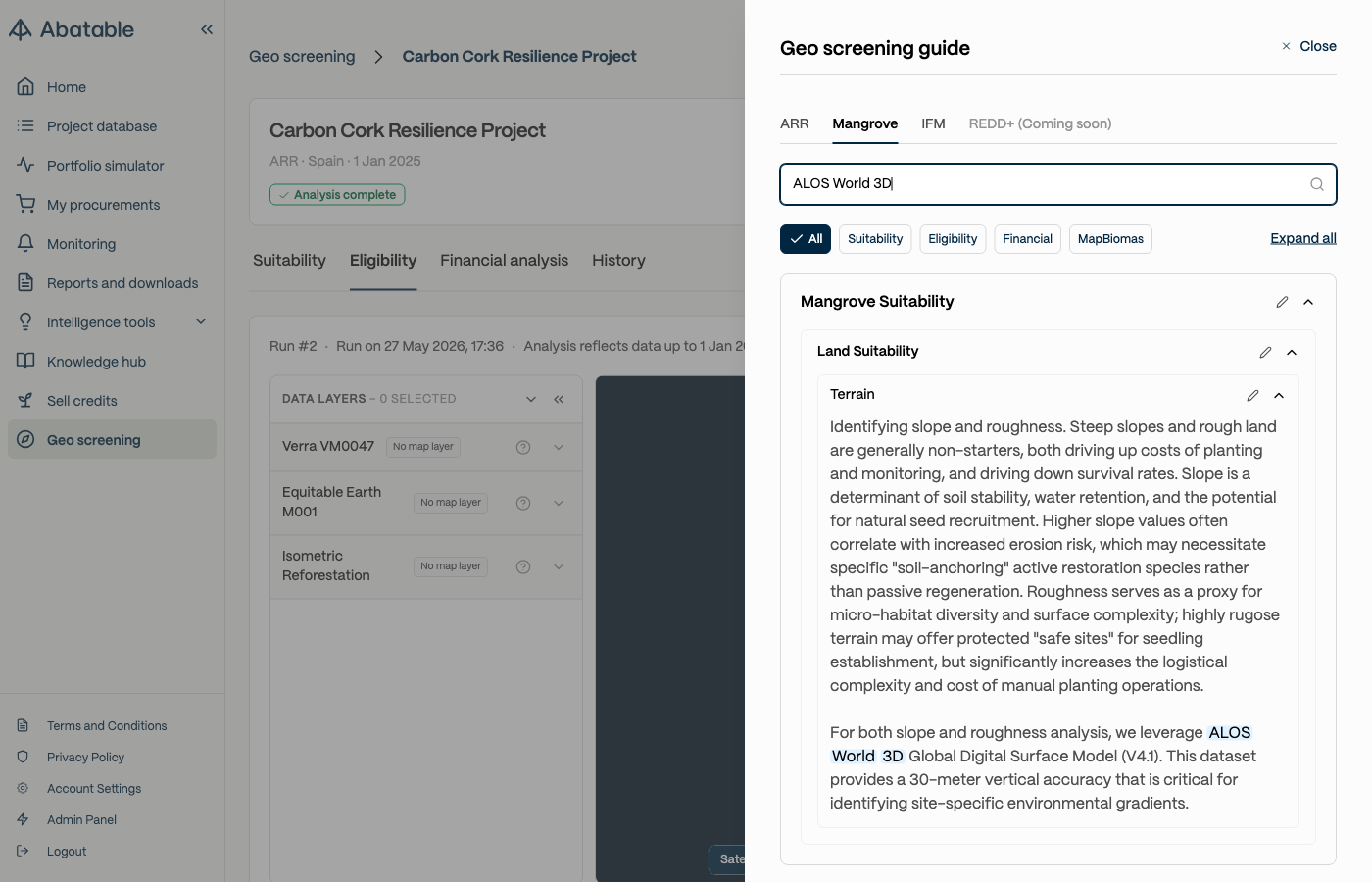
Task: Collapse the Mangrove Suitability section
Action: point(1308,302)
